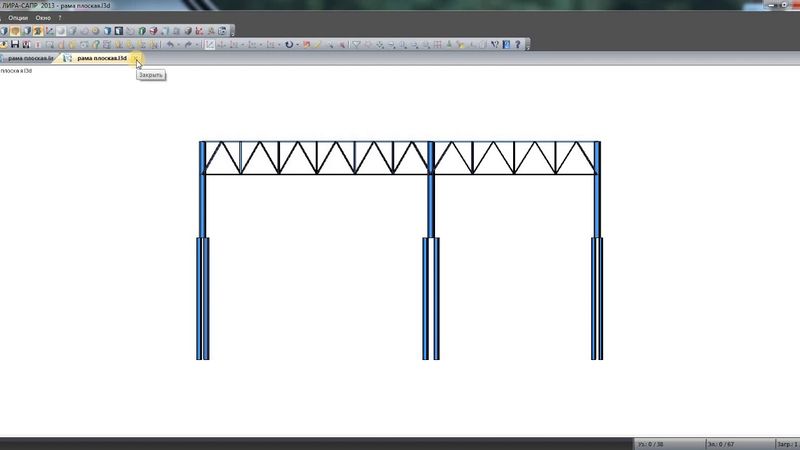The height and width of the screenshot is (450, 800).
Task: Click the red grid icon in second toolbar
Action: coord(438,44)
